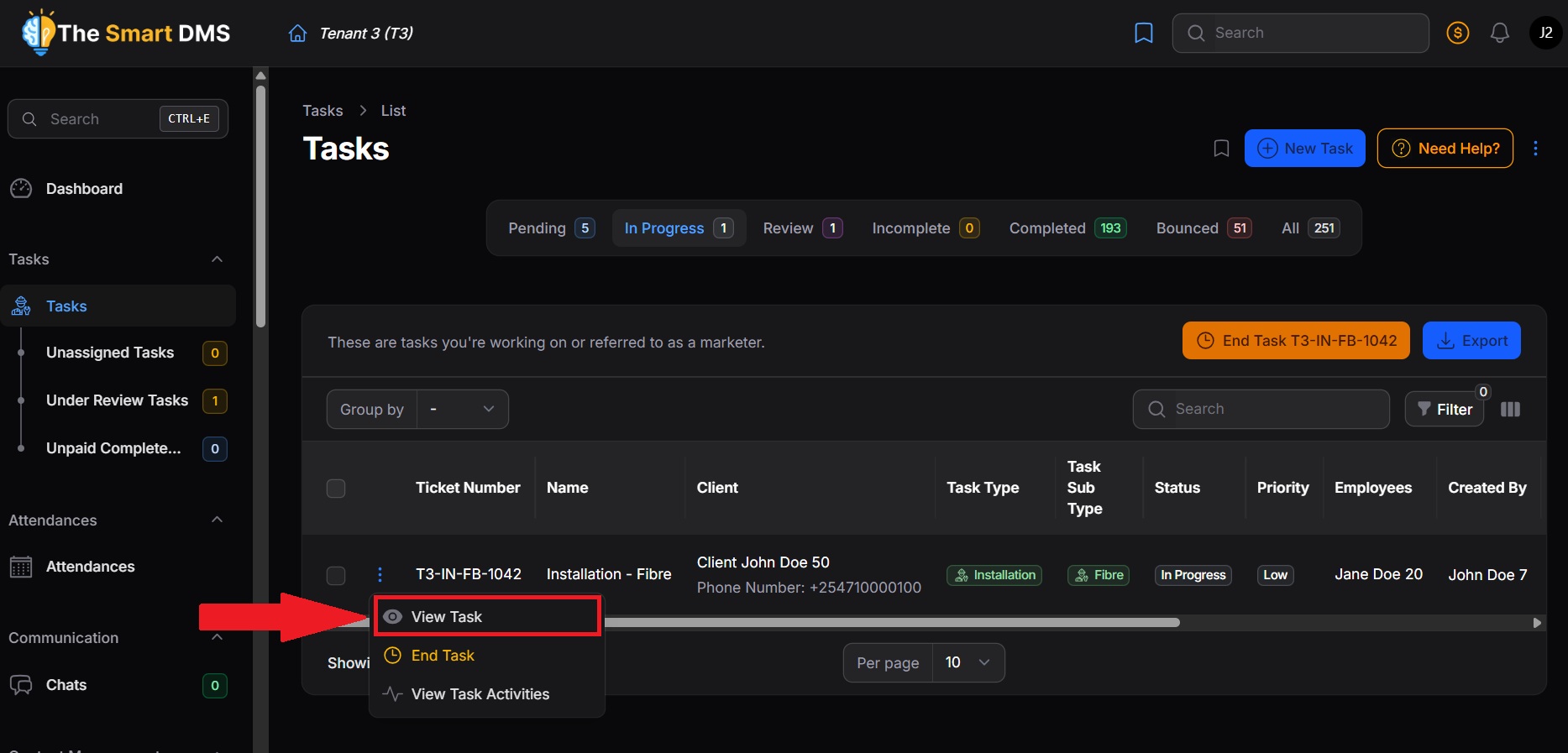Toggle the table columns icon
Screen dimensions: 1568x753
[x=1510, y=410]
